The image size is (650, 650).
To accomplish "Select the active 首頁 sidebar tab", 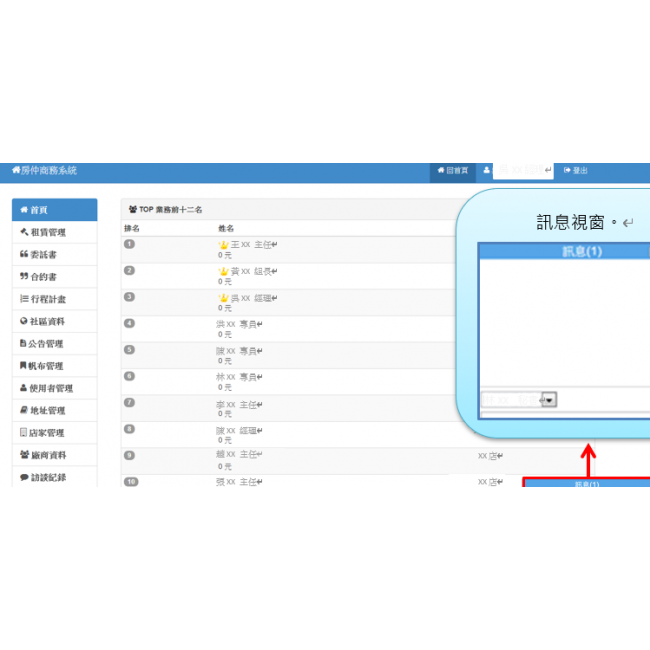I will tap(54, 210).
